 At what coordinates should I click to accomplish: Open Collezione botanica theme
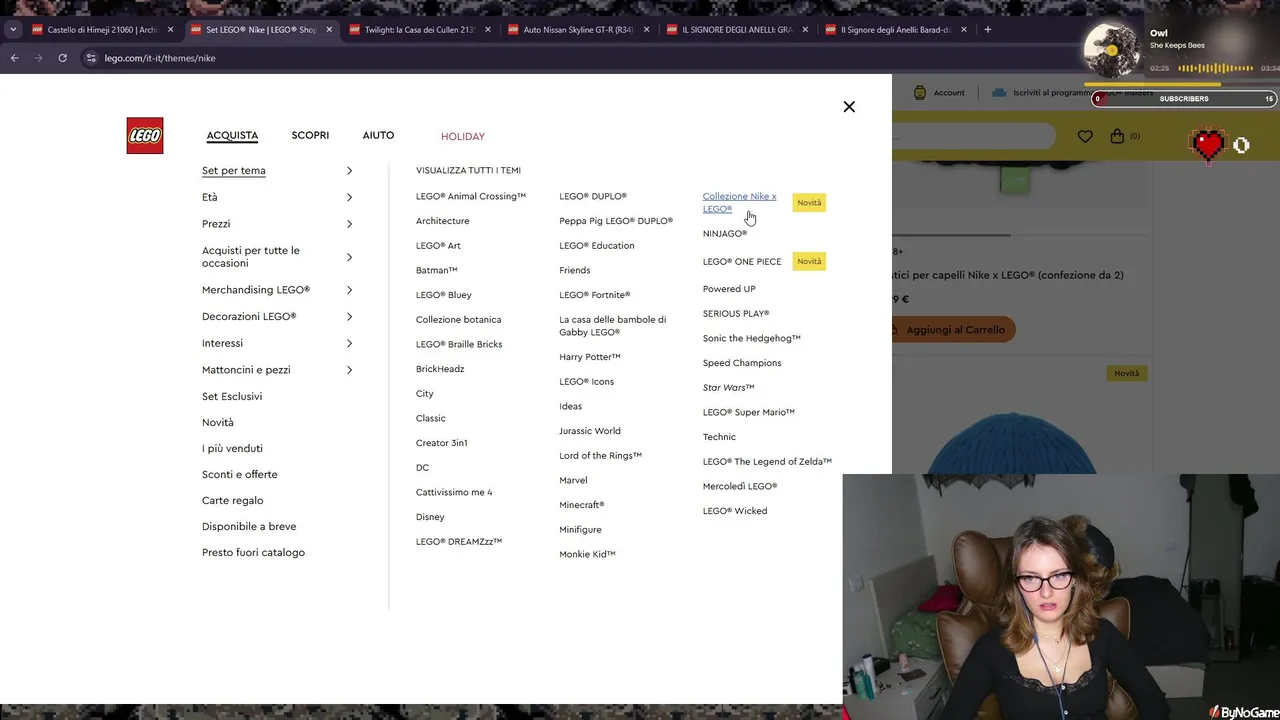pos(458,320)
